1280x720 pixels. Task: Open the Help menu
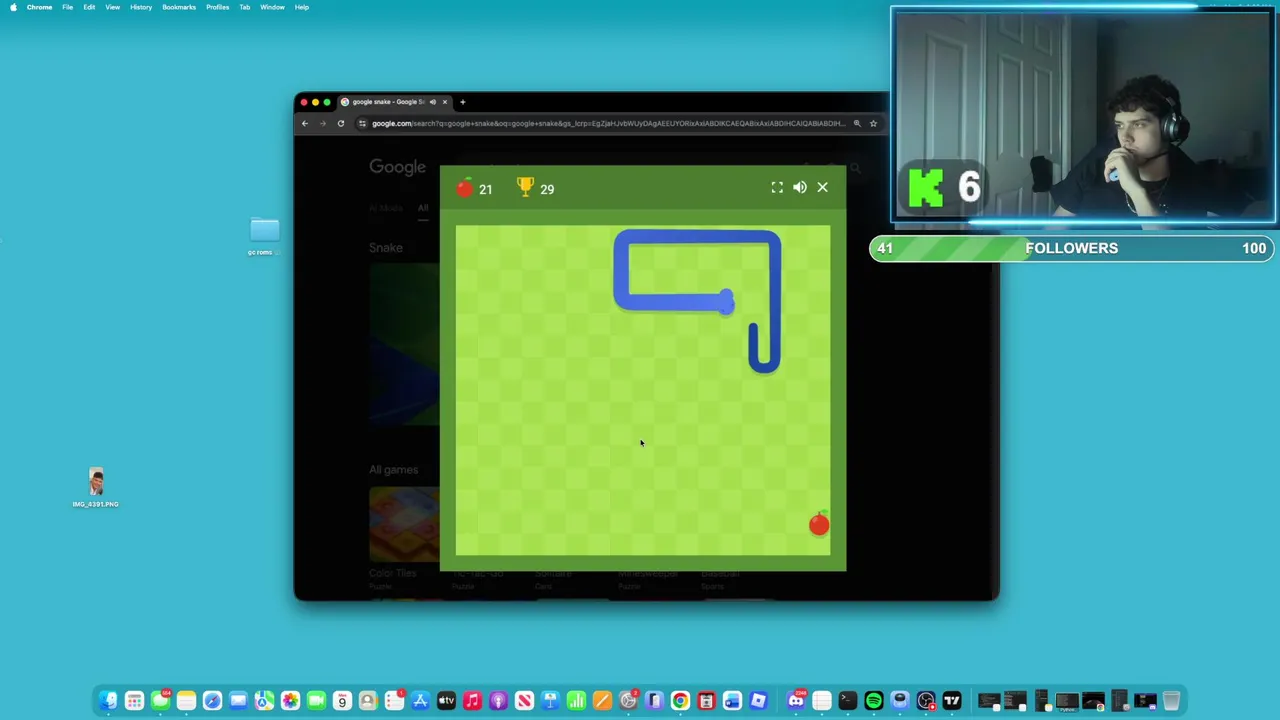tap(301, 7)
